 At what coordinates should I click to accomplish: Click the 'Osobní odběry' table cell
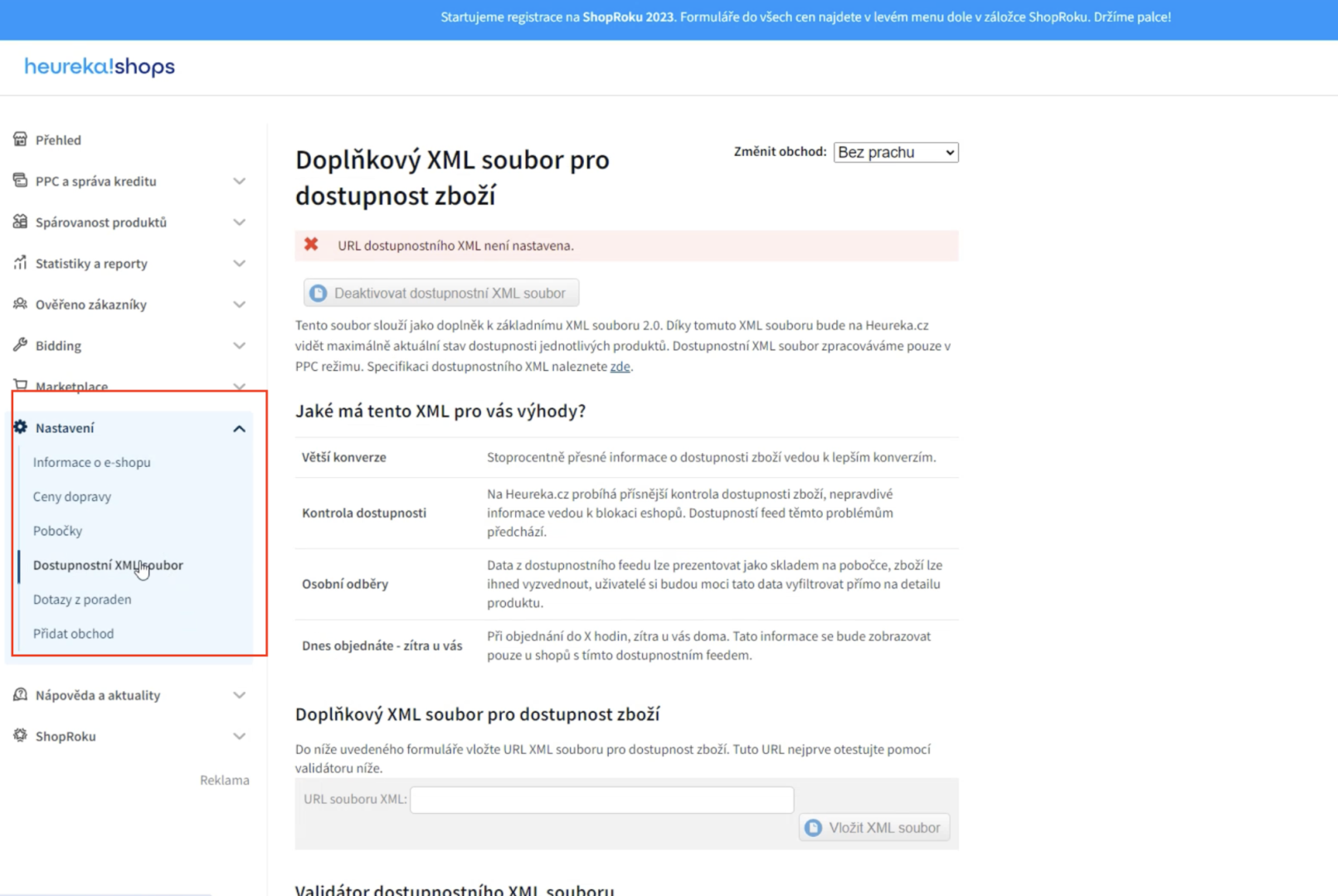click(345, 584)
